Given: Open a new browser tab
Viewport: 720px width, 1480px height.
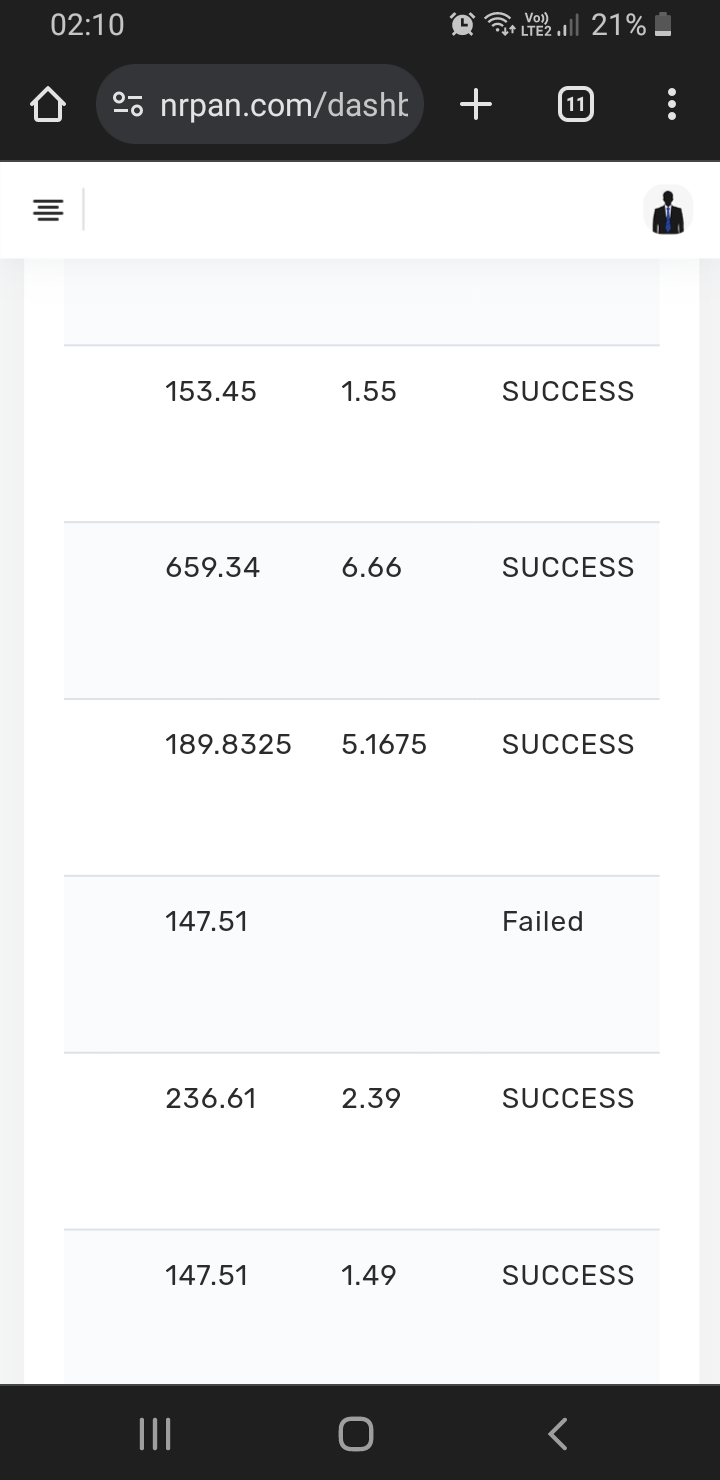Looking at the screenshot, I should click(x=476, y=104).
